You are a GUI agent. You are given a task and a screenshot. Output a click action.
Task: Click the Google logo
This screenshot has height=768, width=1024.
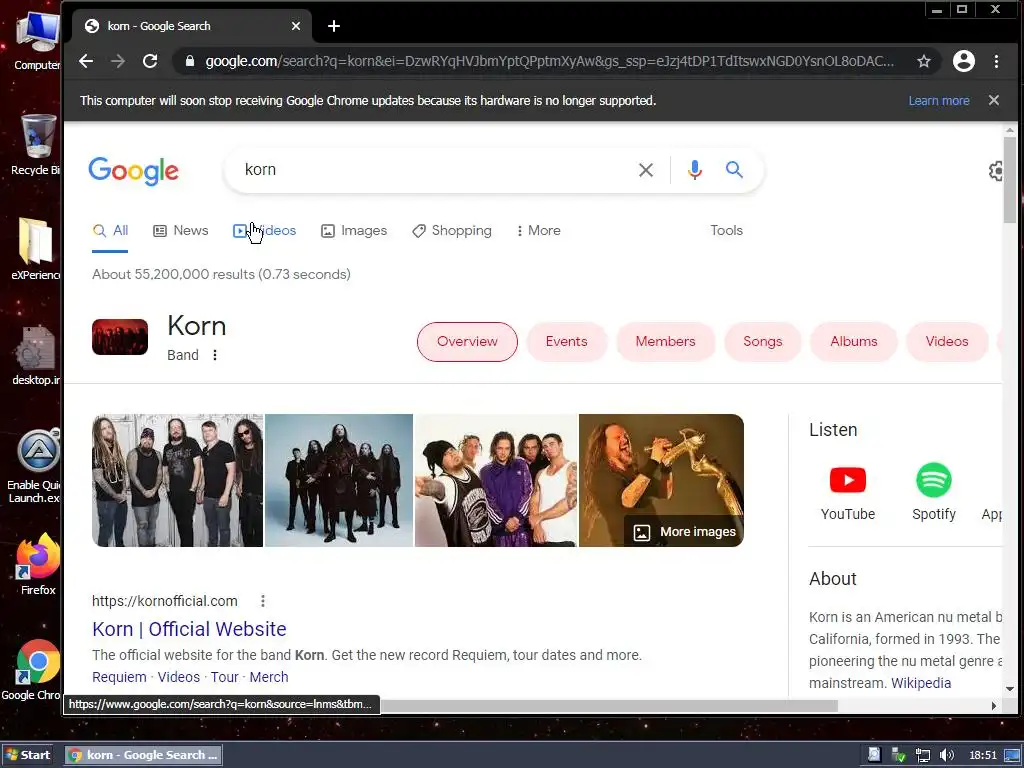coord(133,170)
